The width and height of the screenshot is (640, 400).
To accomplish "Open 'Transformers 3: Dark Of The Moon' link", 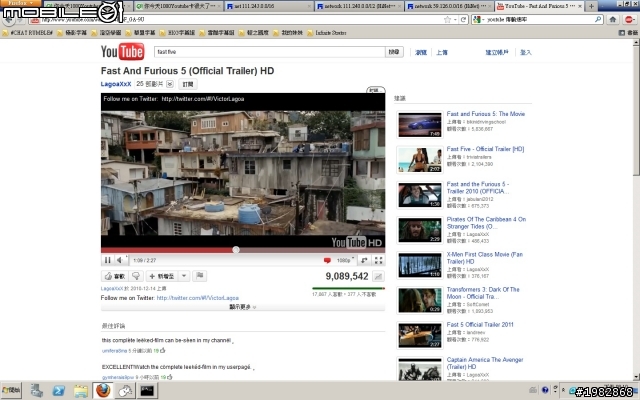I will (x=483, y=293).
